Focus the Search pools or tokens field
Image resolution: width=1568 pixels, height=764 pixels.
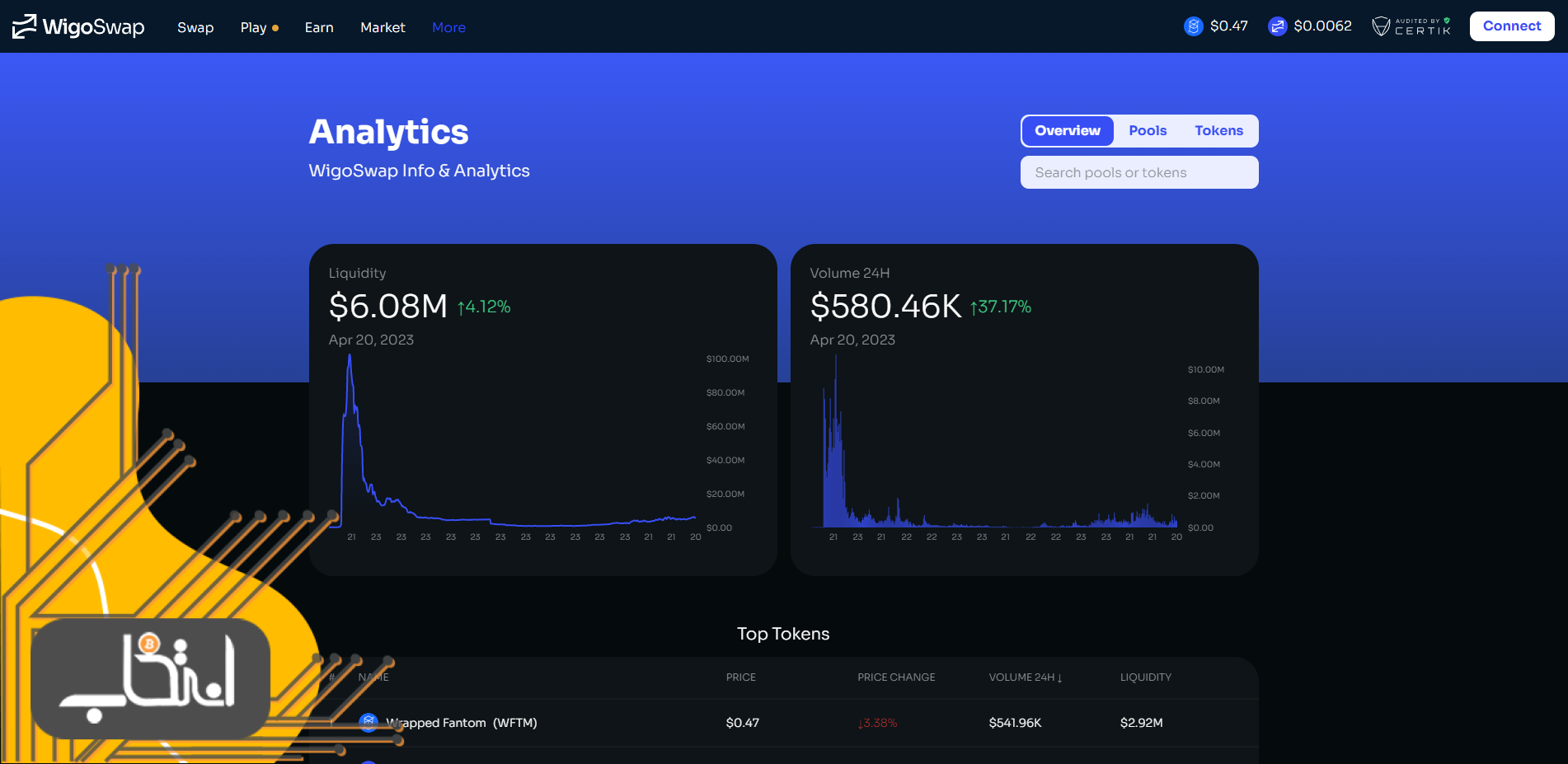coord(1139,172)
